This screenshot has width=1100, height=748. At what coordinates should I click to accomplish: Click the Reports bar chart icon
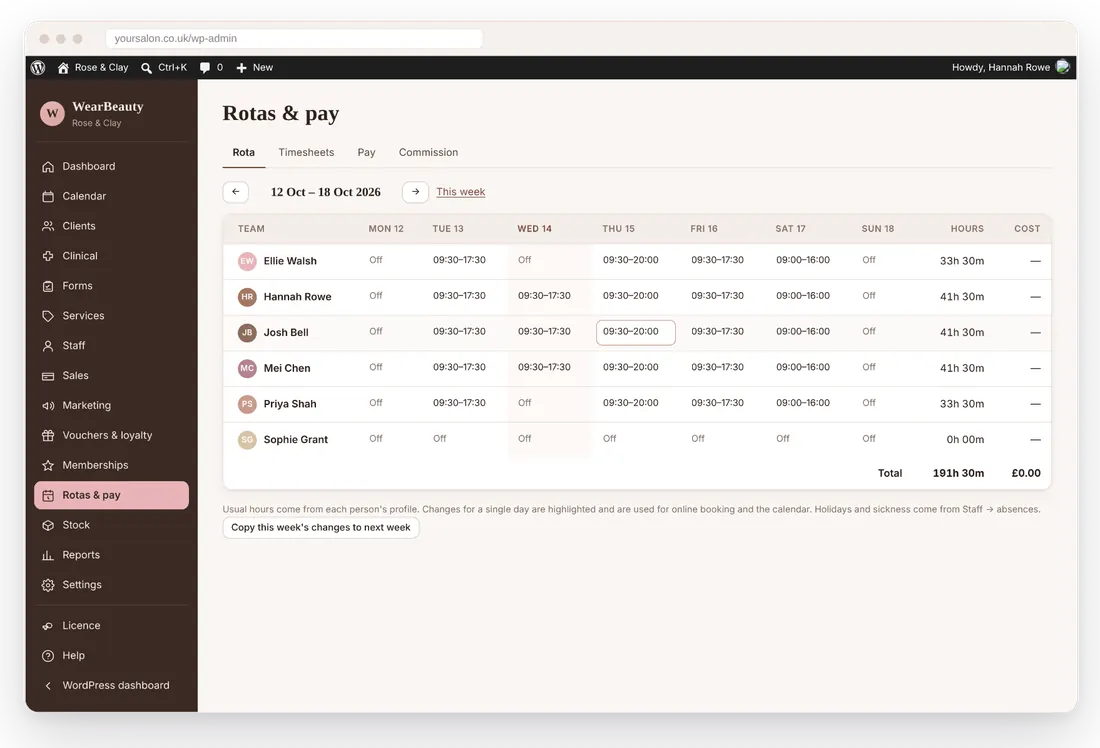(x=48, y=555)
